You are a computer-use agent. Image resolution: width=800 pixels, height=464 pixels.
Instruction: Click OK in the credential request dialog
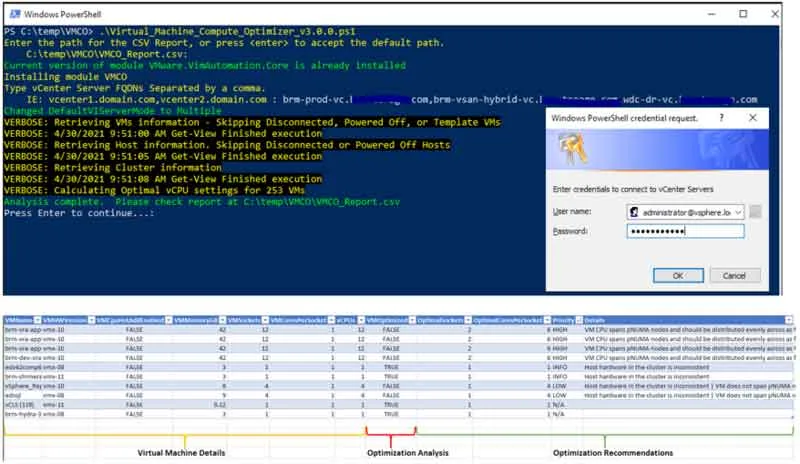pos(678,276)
